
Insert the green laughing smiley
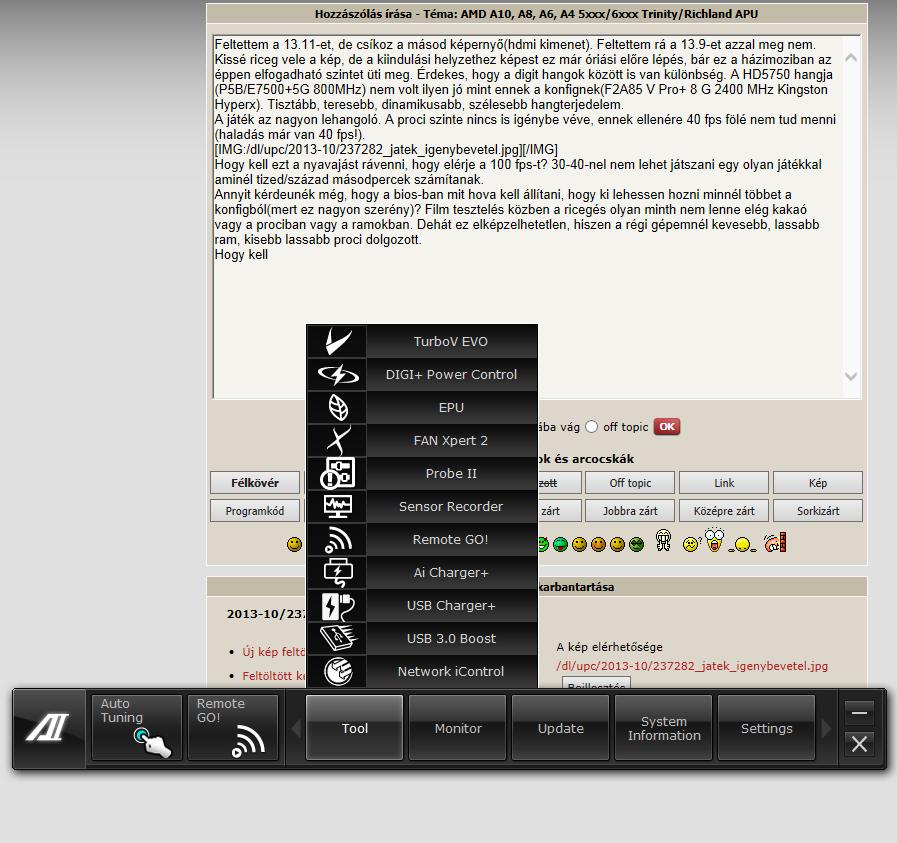(x=560, y=544)
